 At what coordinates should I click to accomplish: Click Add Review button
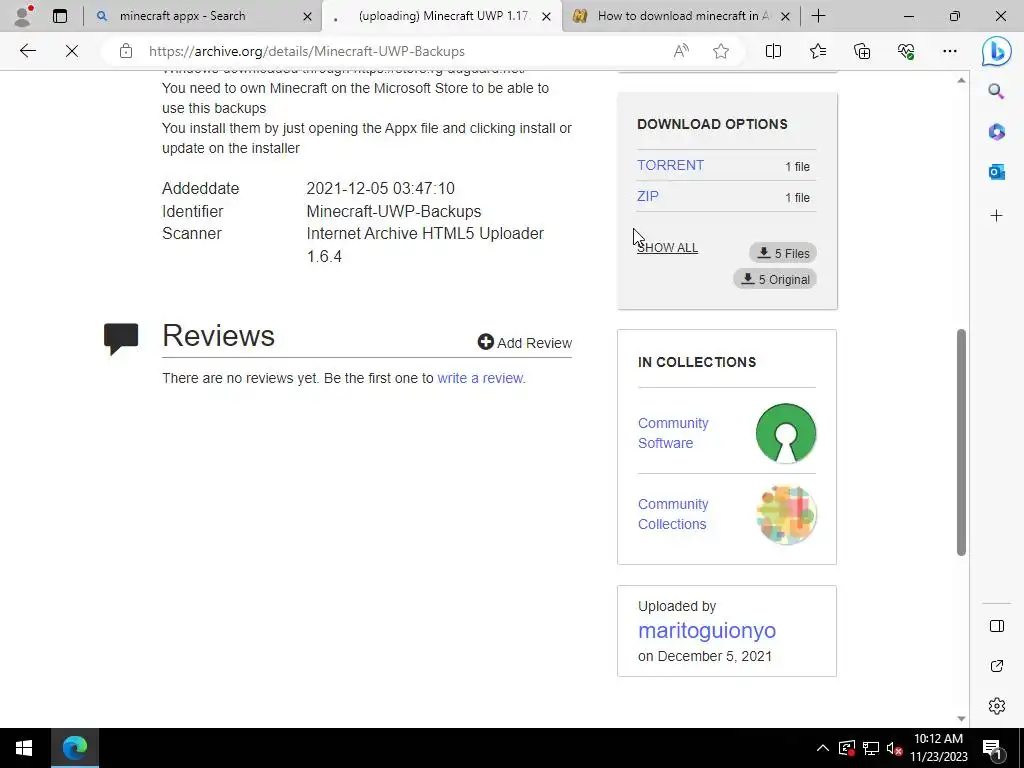(524, 343)
